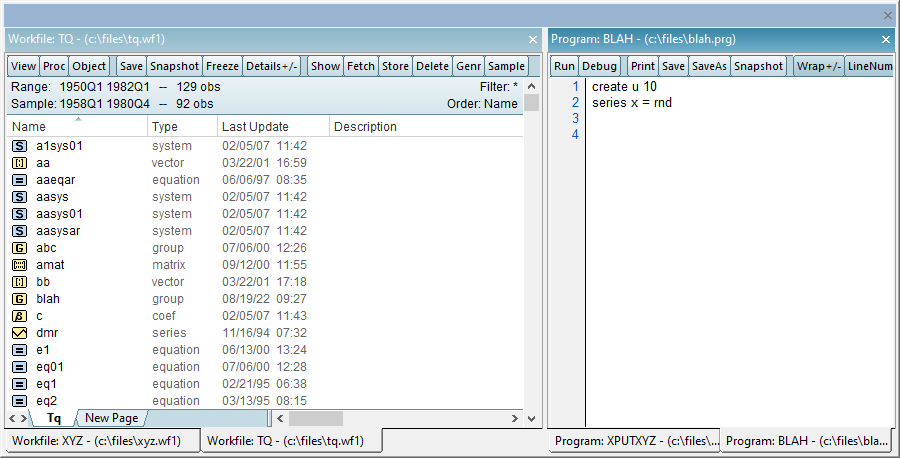The width and height of the screenshot is (900, 458).
Task: Toggle Details+/- in workfile toolbar
Action: tap(272, 66)
